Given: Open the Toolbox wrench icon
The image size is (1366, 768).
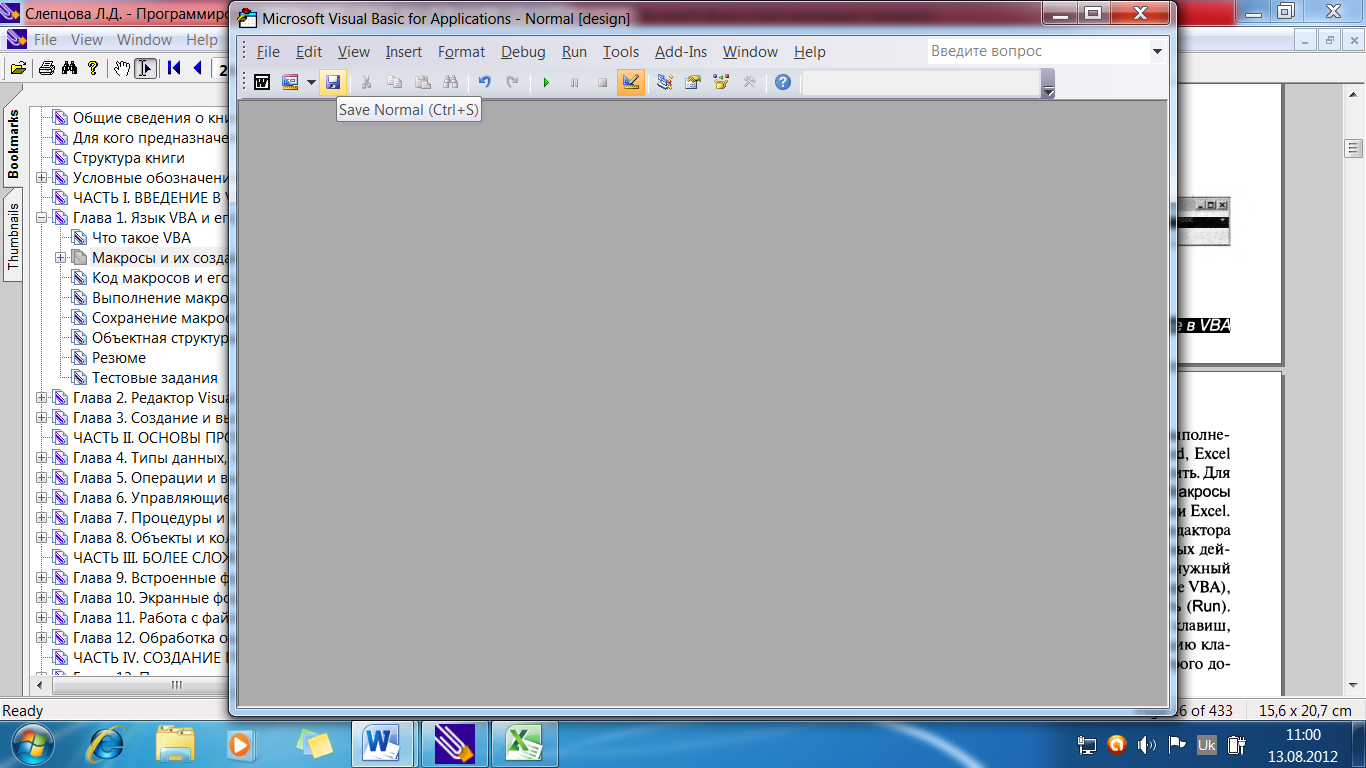Looking at the screenshot, I should coord(748,82).
